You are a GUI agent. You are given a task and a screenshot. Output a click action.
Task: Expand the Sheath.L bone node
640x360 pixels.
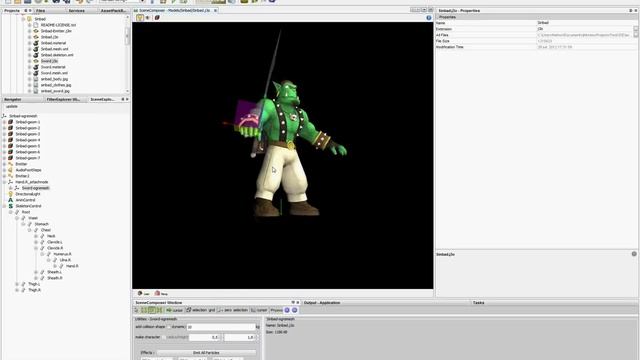(x=36, y=272)
